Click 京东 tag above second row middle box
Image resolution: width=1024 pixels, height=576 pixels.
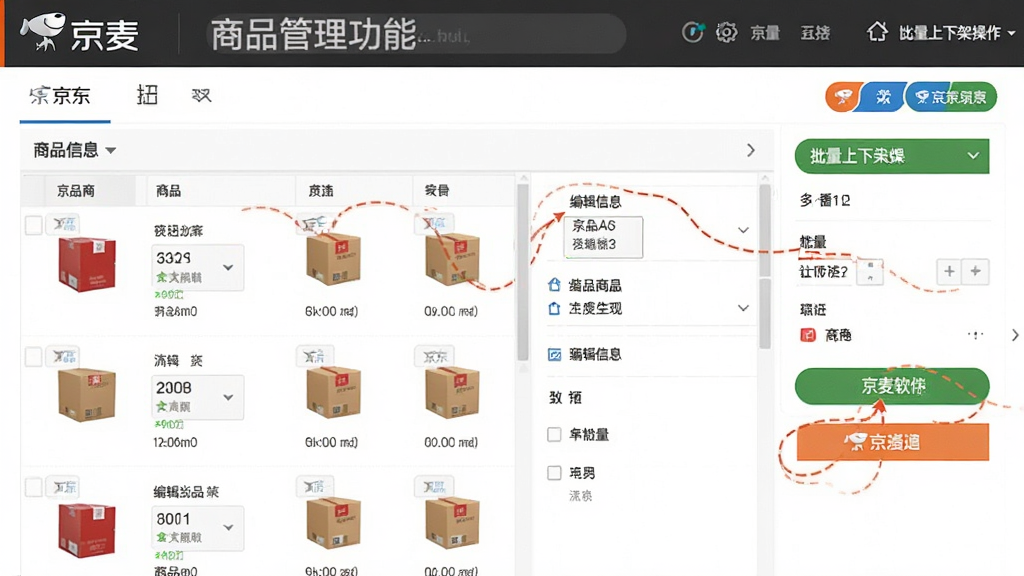315,357
